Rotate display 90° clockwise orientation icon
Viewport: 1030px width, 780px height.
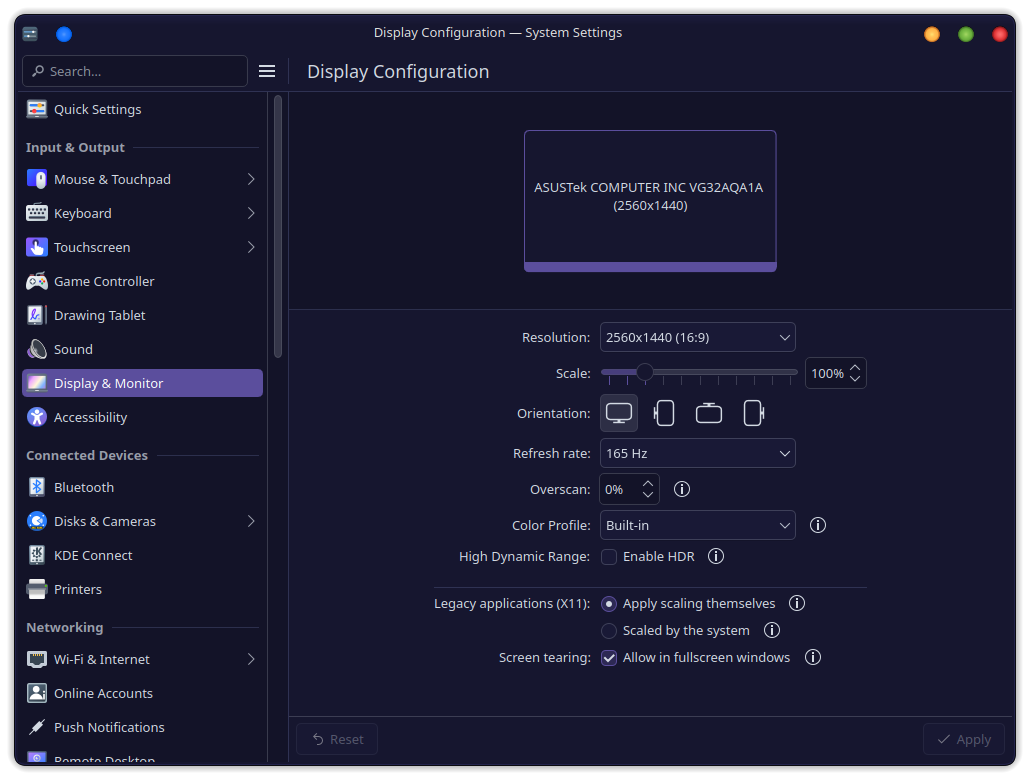coord(753,413)
